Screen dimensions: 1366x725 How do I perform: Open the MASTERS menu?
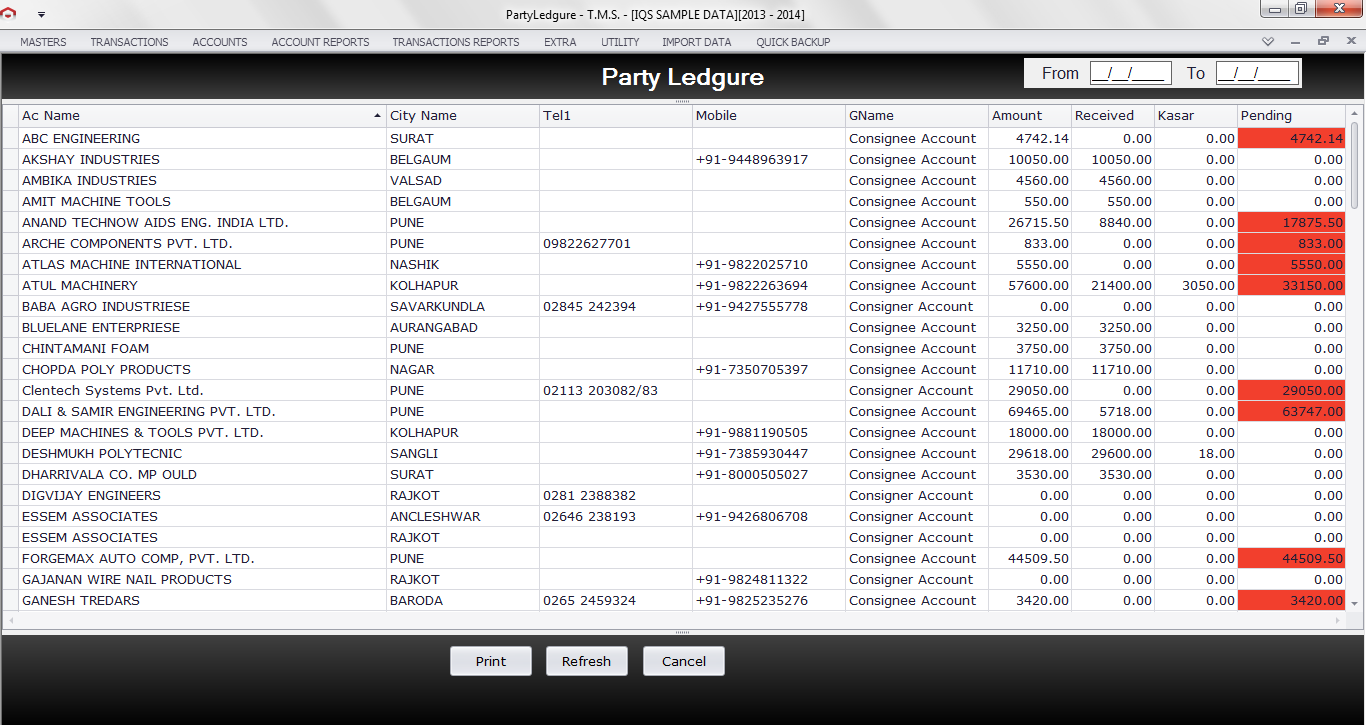pos(43,42)
